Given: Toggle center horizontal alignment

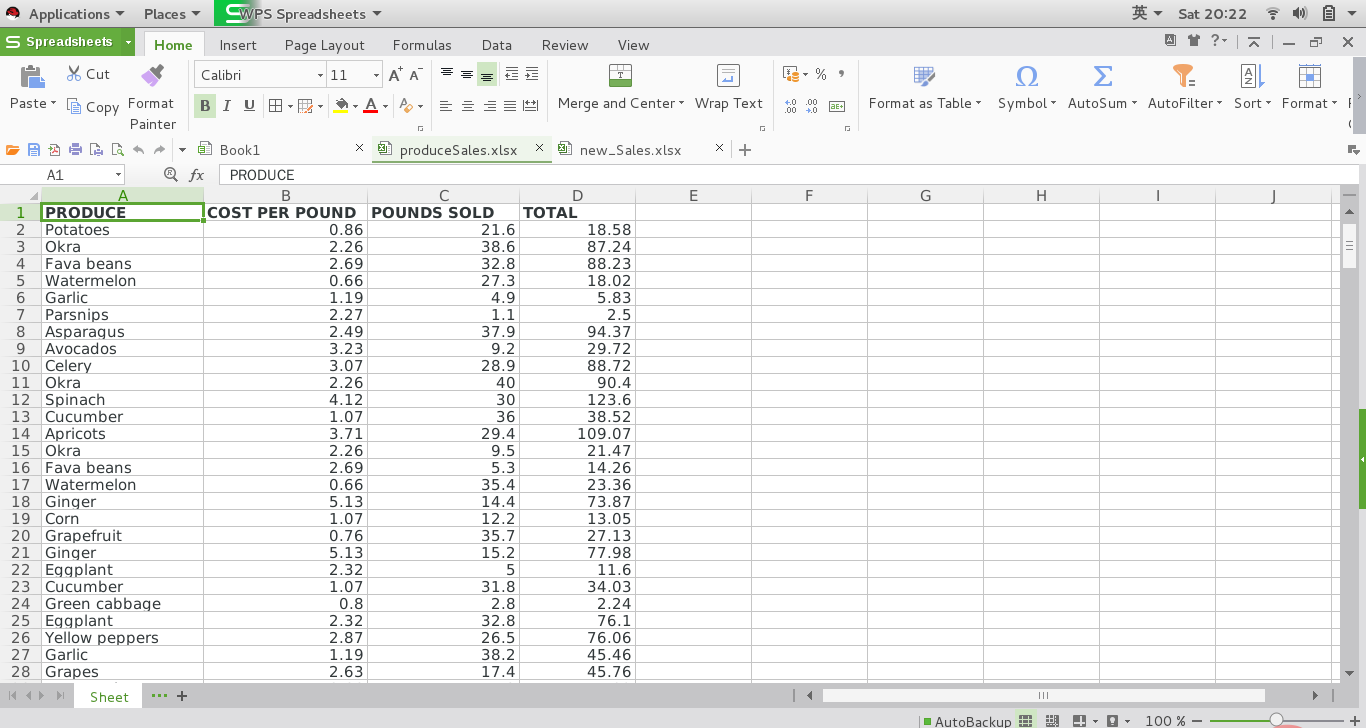Looking at the screenshot, I should click(467, 106).
